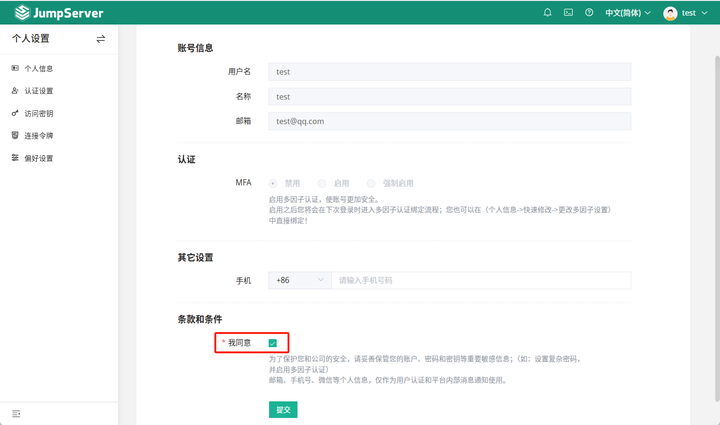720x425 pixels.
Task: Click the 邮箱 field with test@qq.com
Action: (x=450, y=122)
